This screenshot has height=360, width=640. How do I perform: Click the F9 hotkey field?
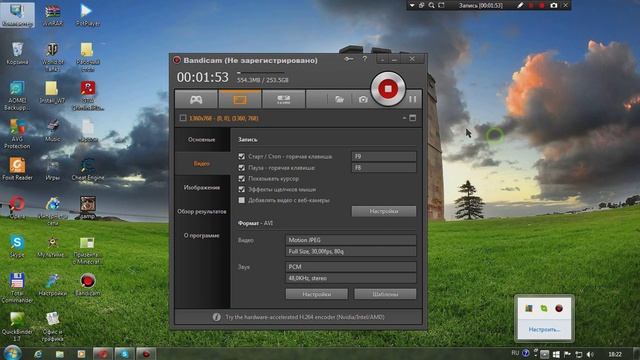(384, 156)
